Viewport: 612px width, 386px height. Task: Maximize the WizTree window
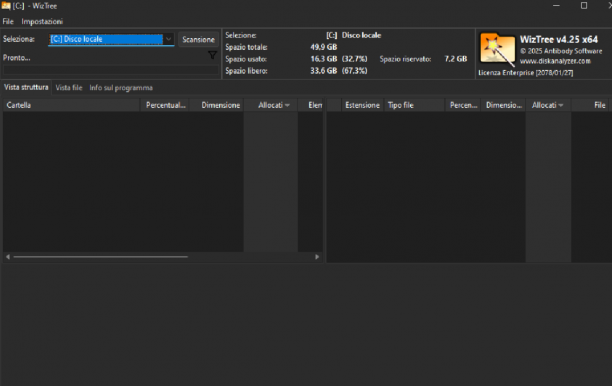click(x=584, y=5)
